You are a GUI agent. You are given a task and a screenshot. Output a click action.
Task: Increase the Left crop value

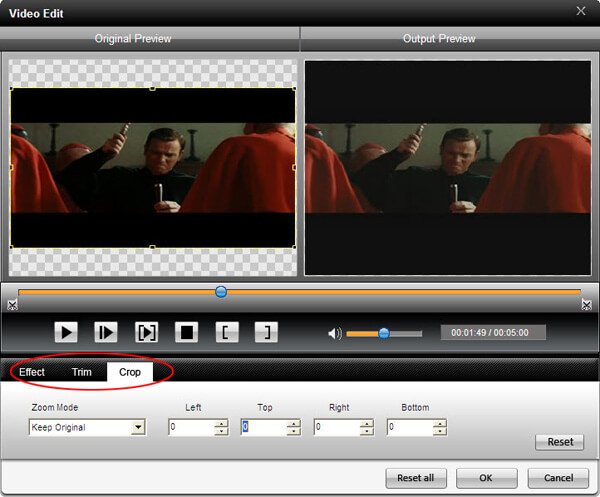(x=221, y=423)
